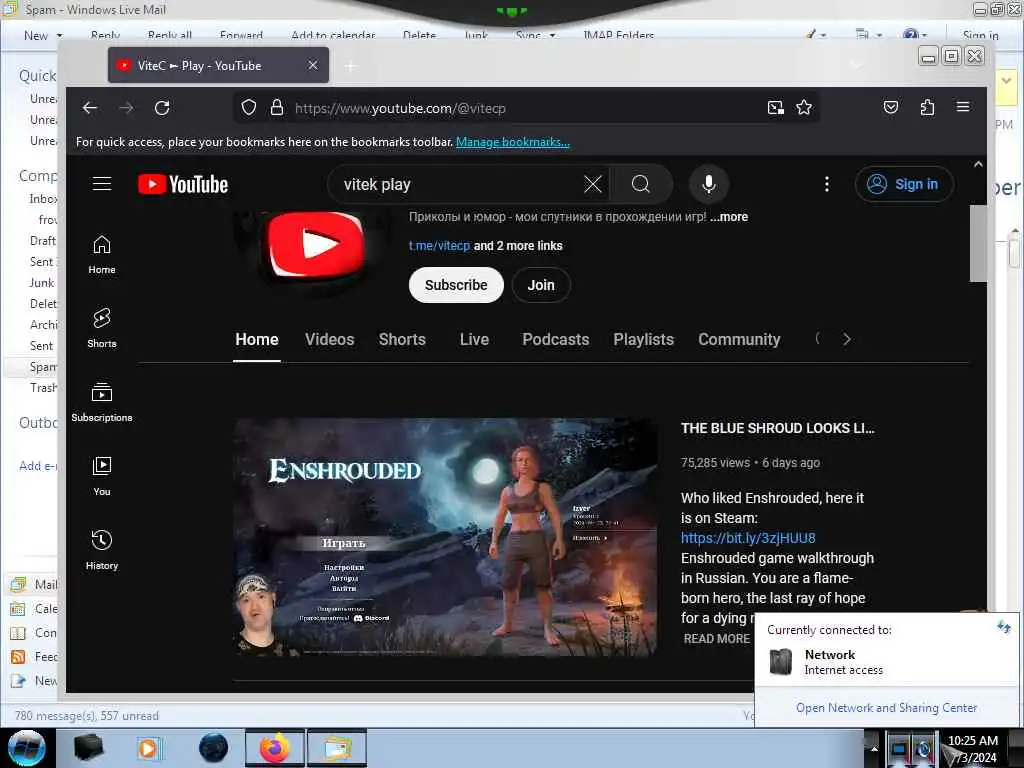Open Subscriptions in YouTube sidebar
1024x768 pixels.
(x=102, y=402)
